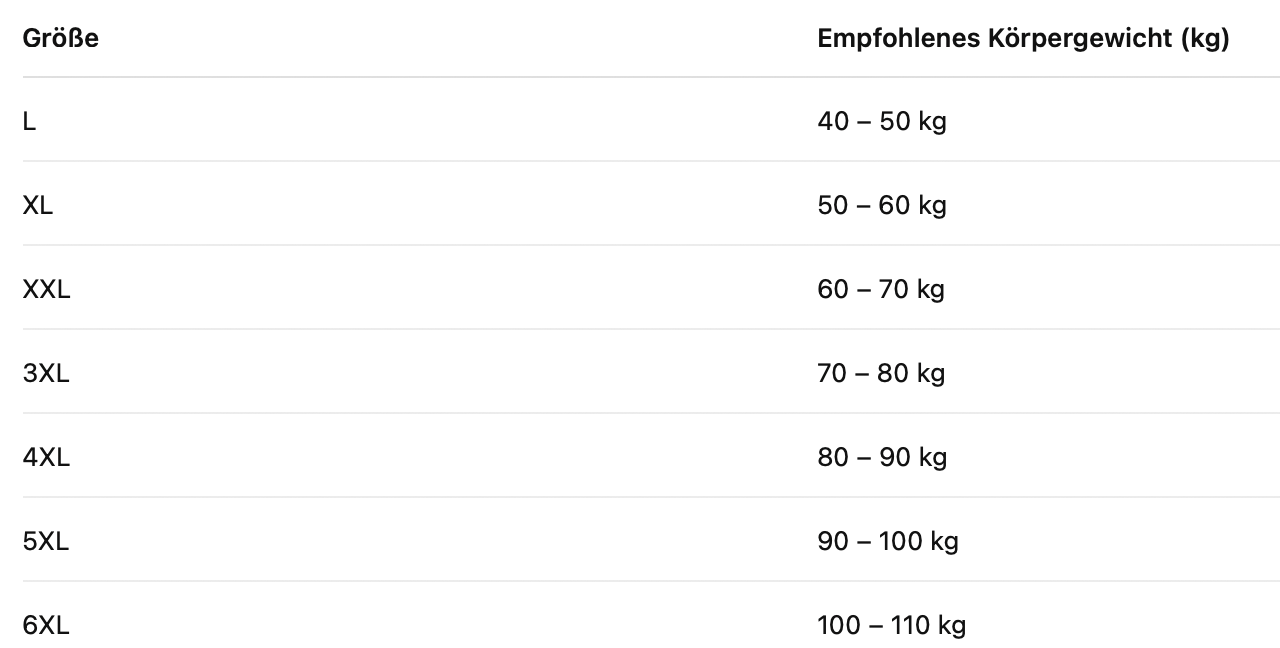Select the XXL size cell

pyautogui.click(x=47, y=289)
